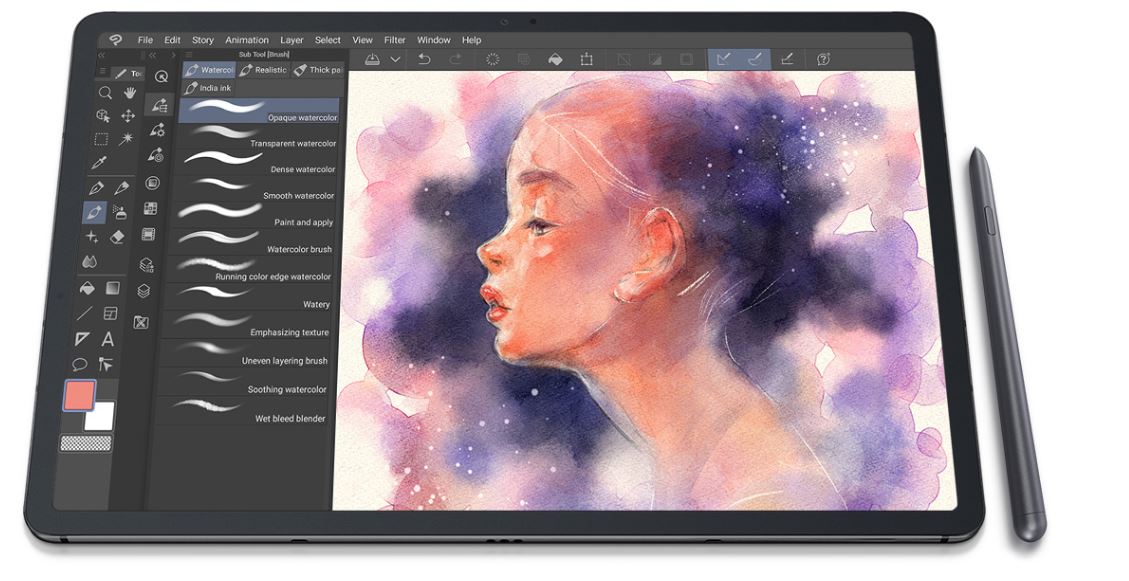The height and width of the screenshot is (581, 1129).
Task: Collapse the Sub Tool panel with its double-arrow chevron
Action: click(152, 55)
